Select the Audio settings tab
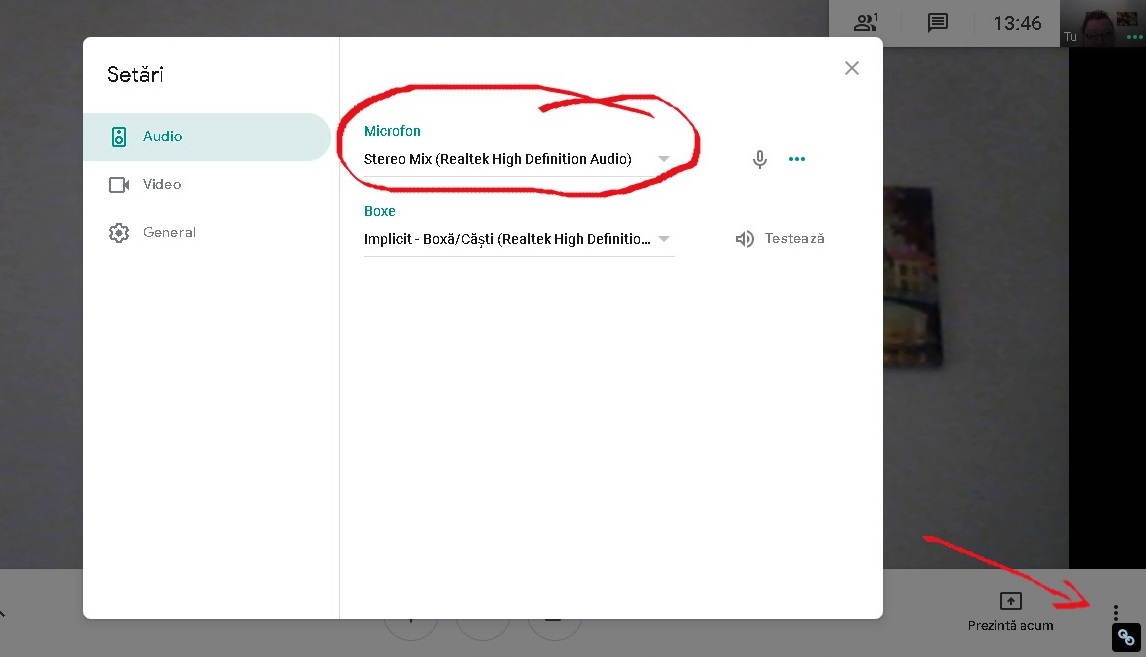The width and height of the screenshot is (1146, 657). point(207,137)
